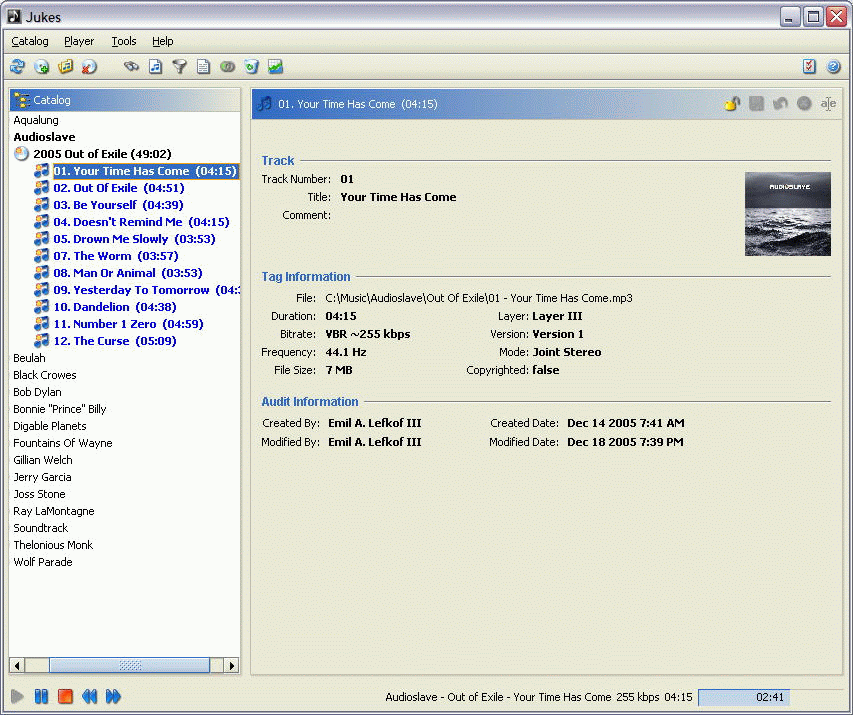Image resolution: width=853 pixels, height=715 pixels.
Task: Stop playback with the red stop button
Action: [65, 696]
